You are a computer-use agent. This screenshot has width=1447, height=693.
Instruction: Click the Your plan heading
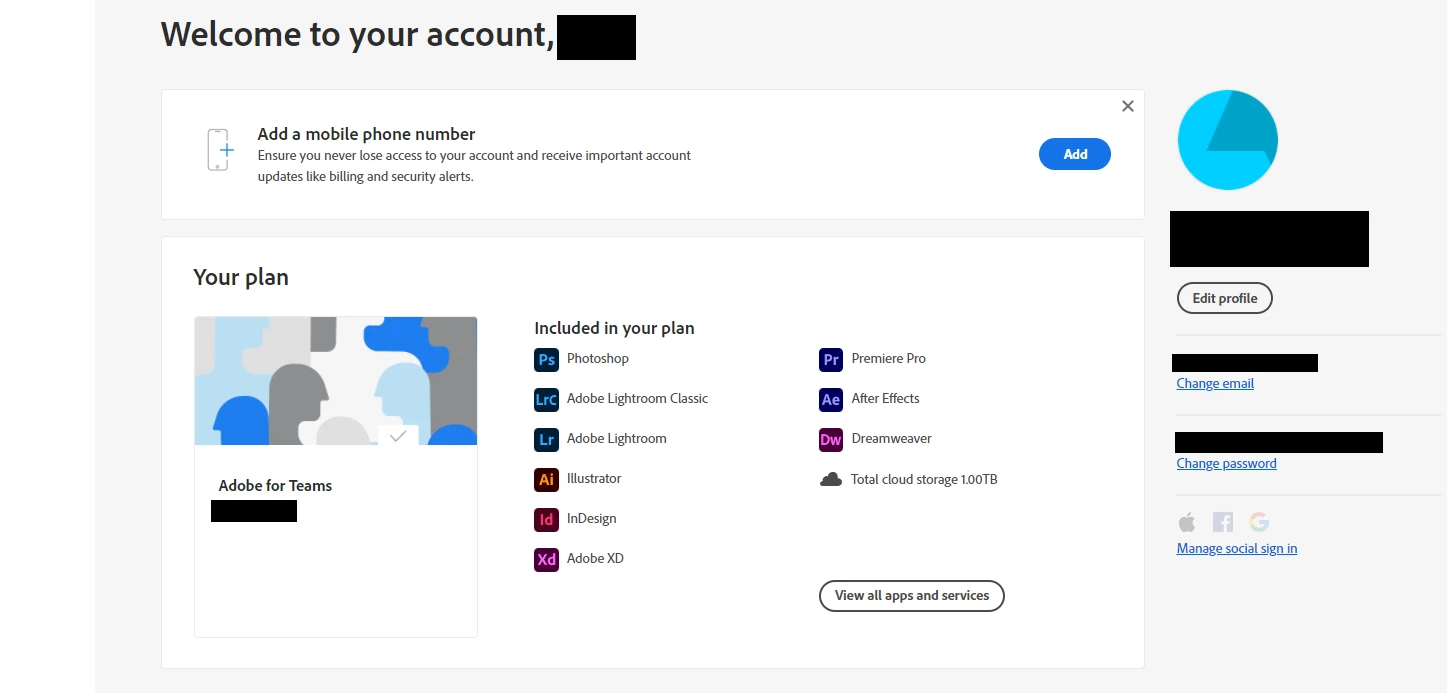[x=241, y=277]
